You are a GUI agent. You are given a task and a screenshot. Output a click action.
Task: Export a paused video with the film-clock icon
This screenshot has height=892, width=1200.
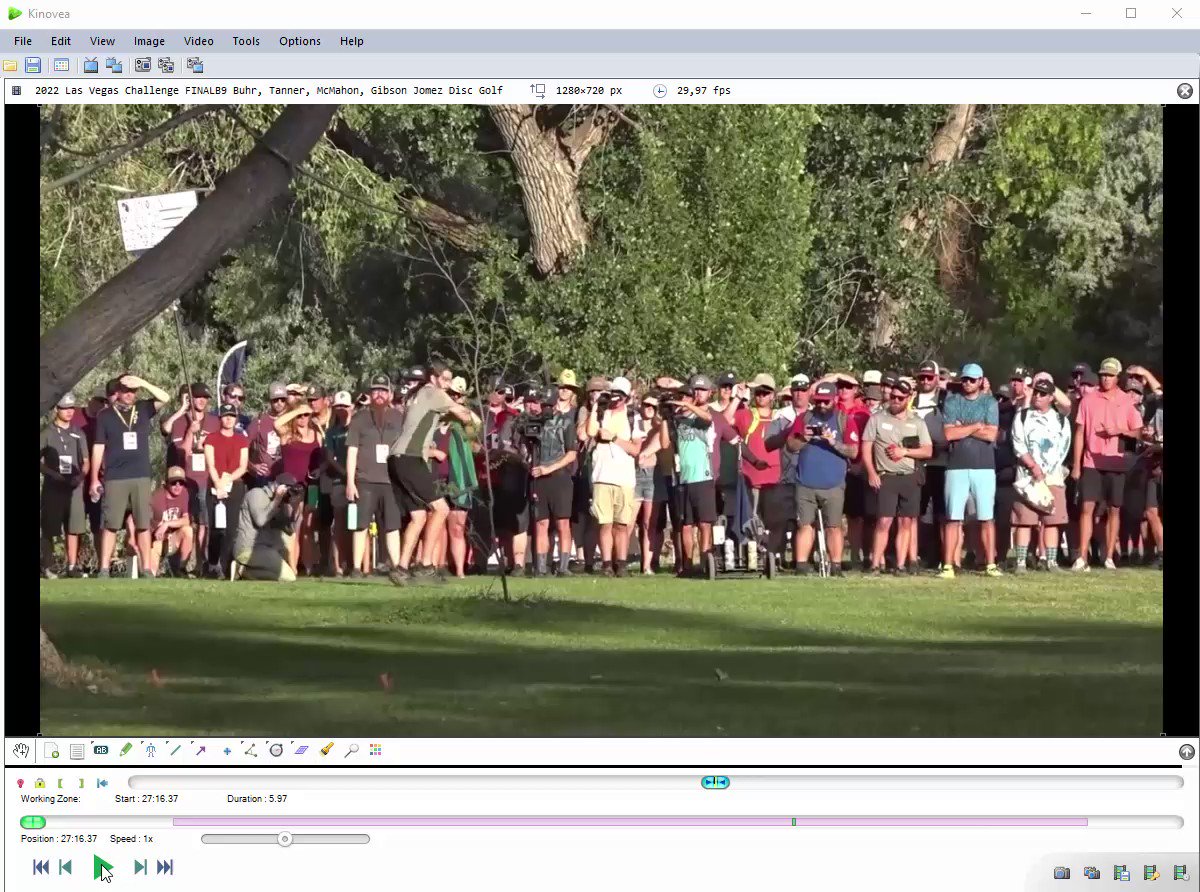coord(1181,873)
